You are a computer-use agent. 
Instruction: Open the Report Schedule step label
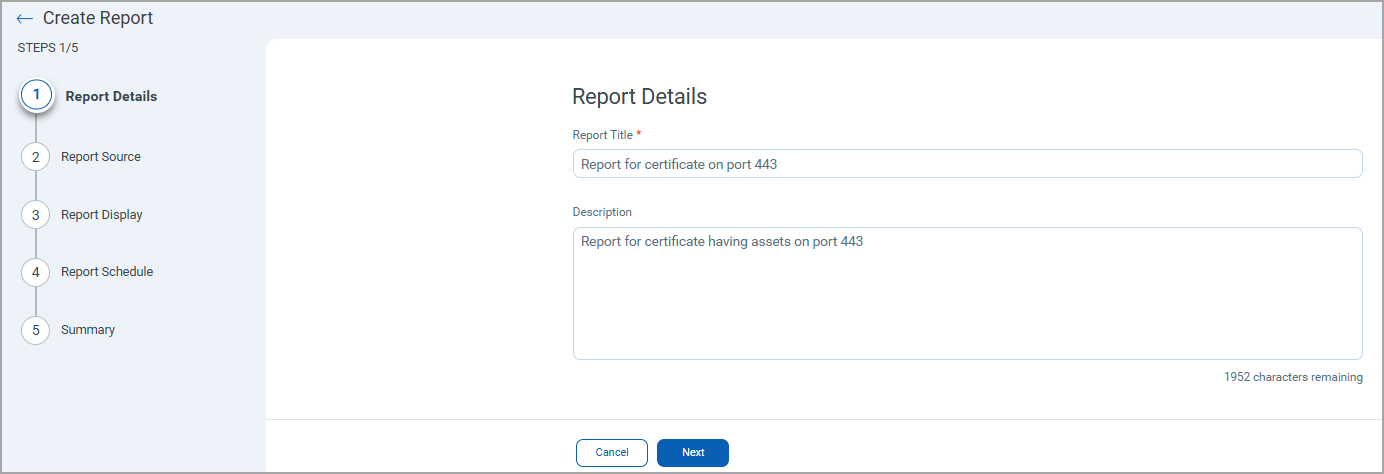click(107, 272)
